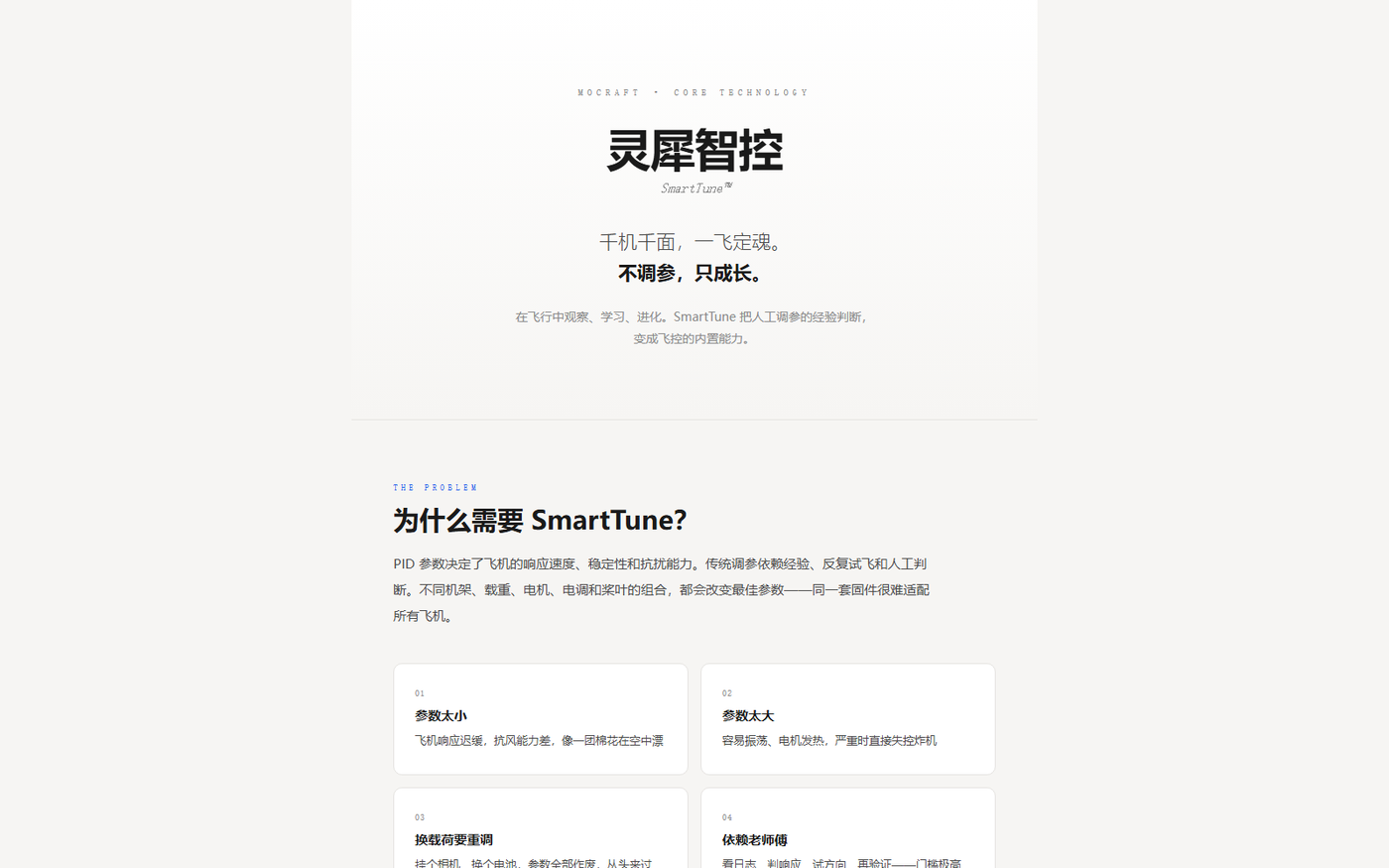
Task: Click the SmartTune™ subtitle under the title
Action: pyautogui.click(x=695, y=187)
